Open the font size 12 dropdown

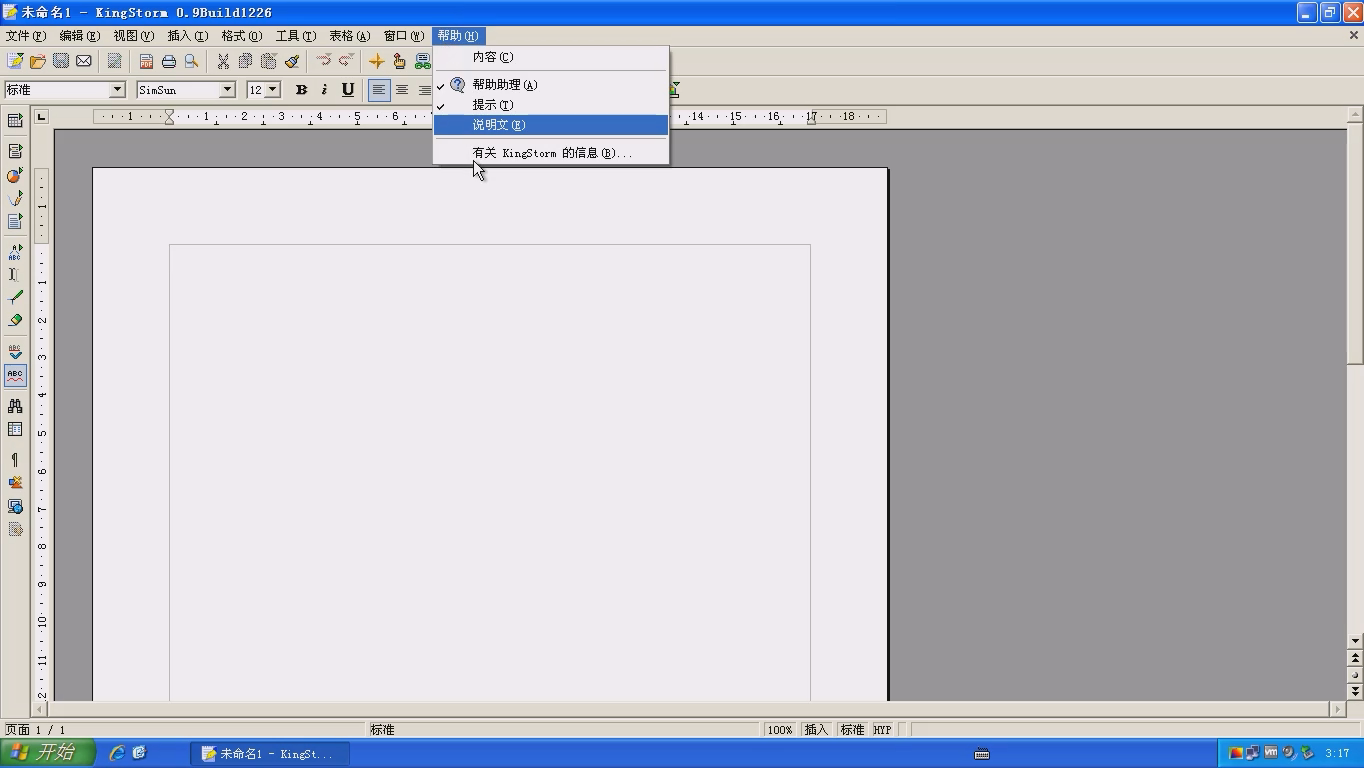pos(273,90)
